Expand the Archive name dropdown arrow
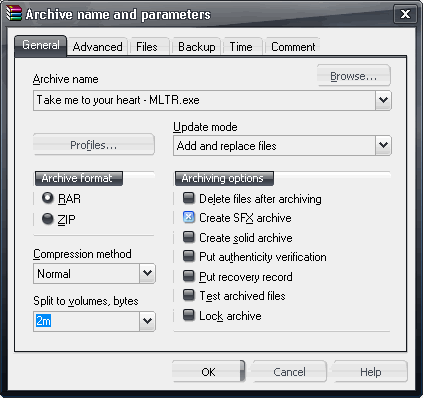This screenshot has width=423, height=398. (x=383, y=100)
